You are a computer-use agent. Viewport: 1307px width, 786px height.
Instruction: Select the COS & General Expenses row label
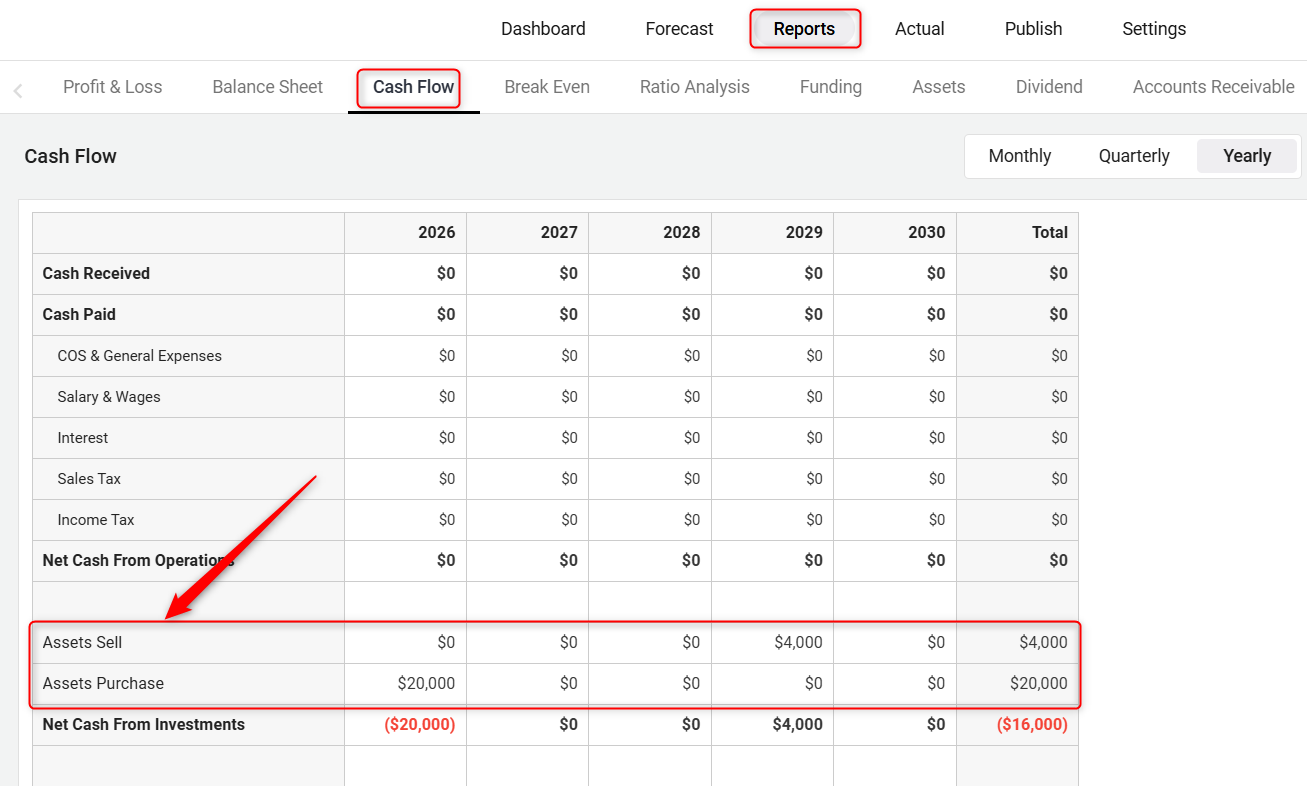pyautogui.click(x=139, y=355)
